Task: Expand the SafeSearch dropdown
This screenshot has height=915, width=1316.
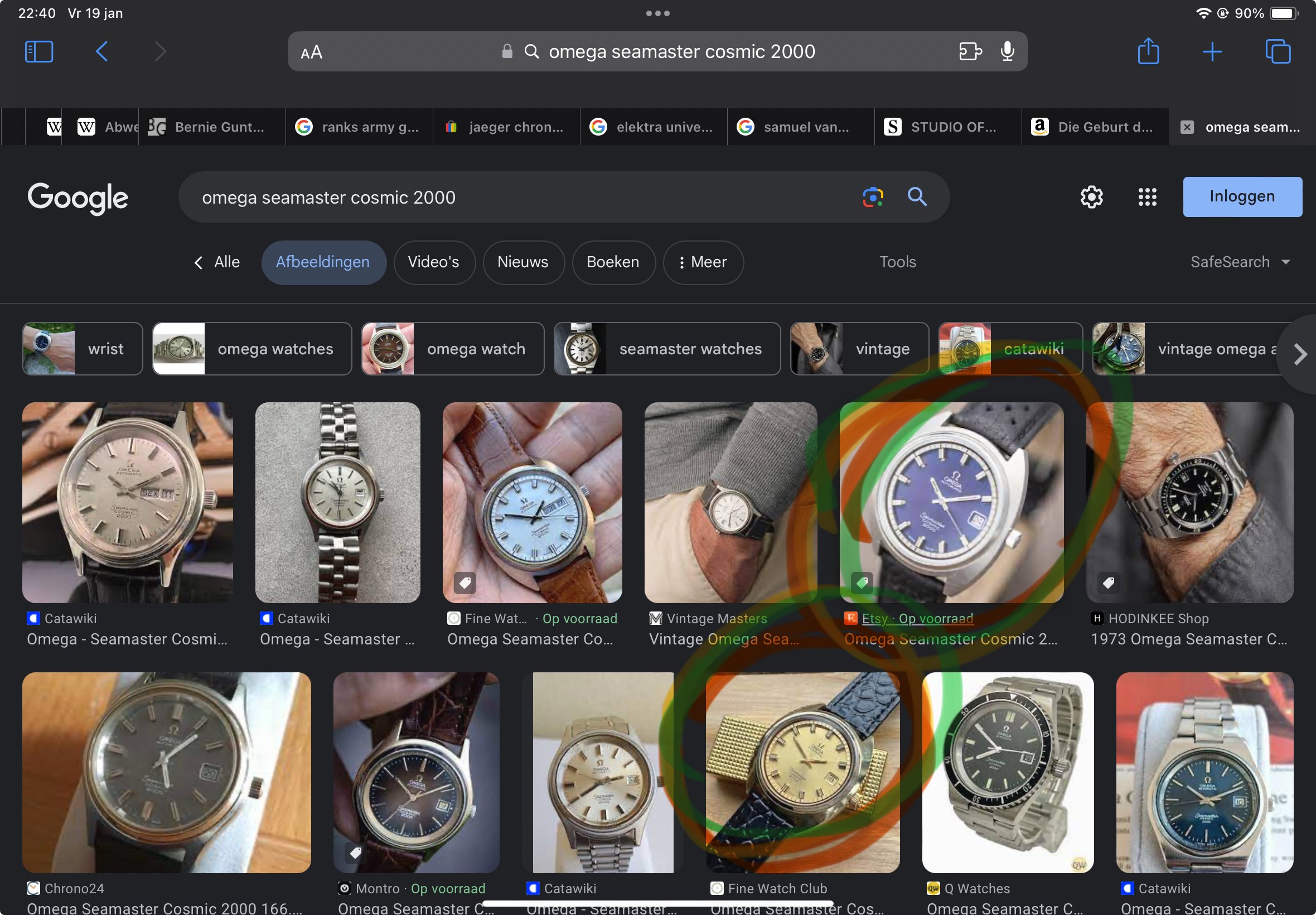Action: coord(1240,262)
